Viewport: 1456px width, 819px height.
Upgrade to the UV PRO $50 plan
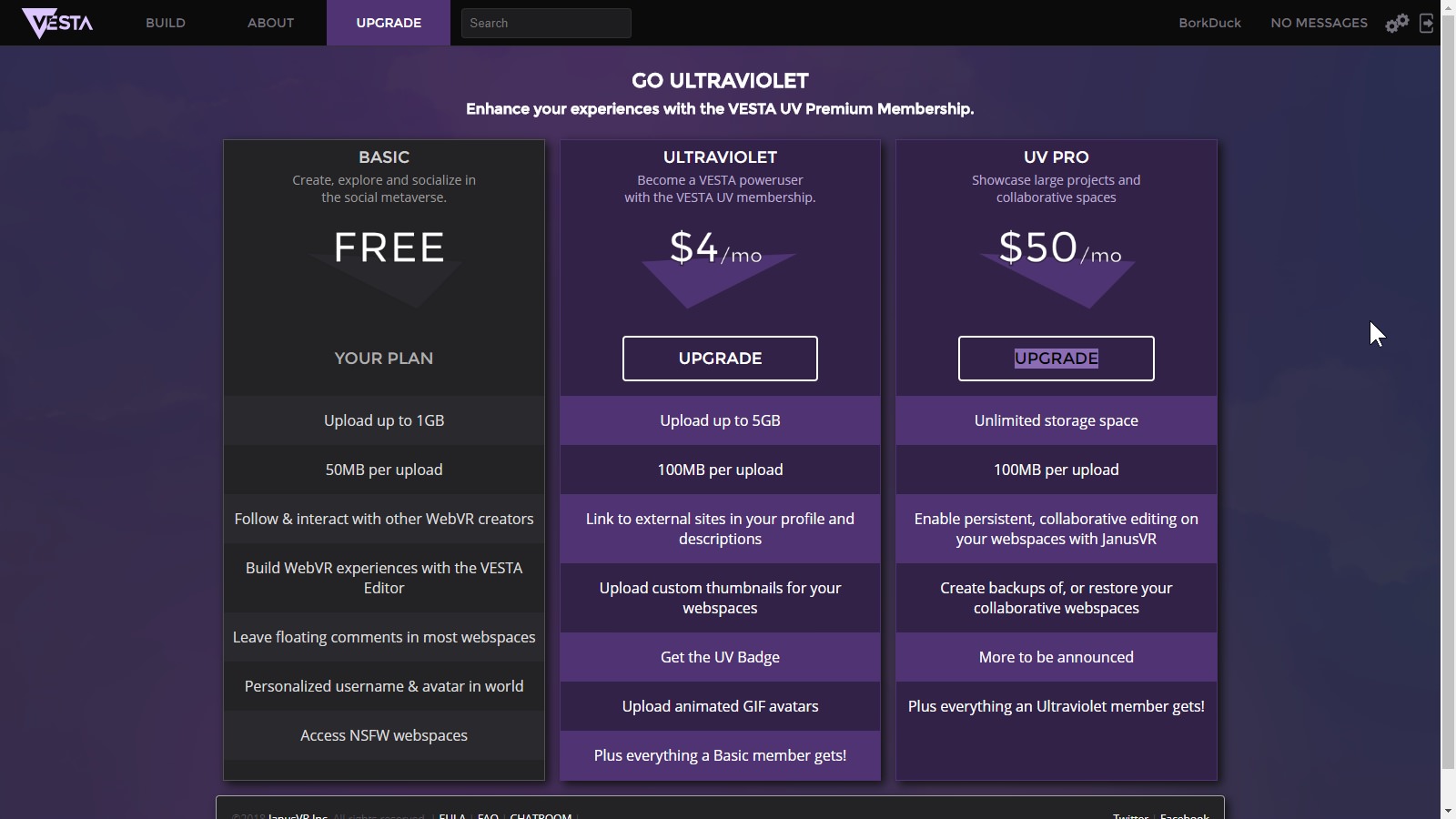tap(1056, 359)
